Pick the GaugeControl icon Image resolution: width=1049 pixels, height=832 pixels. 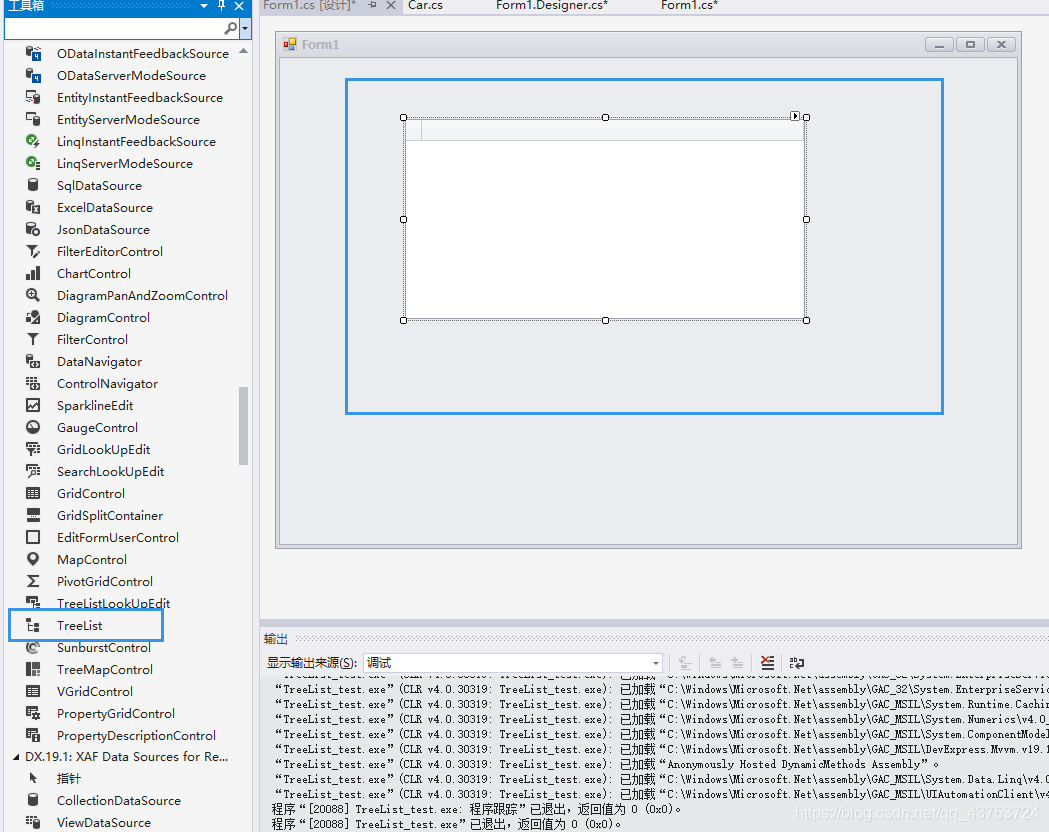coord(33,427)
